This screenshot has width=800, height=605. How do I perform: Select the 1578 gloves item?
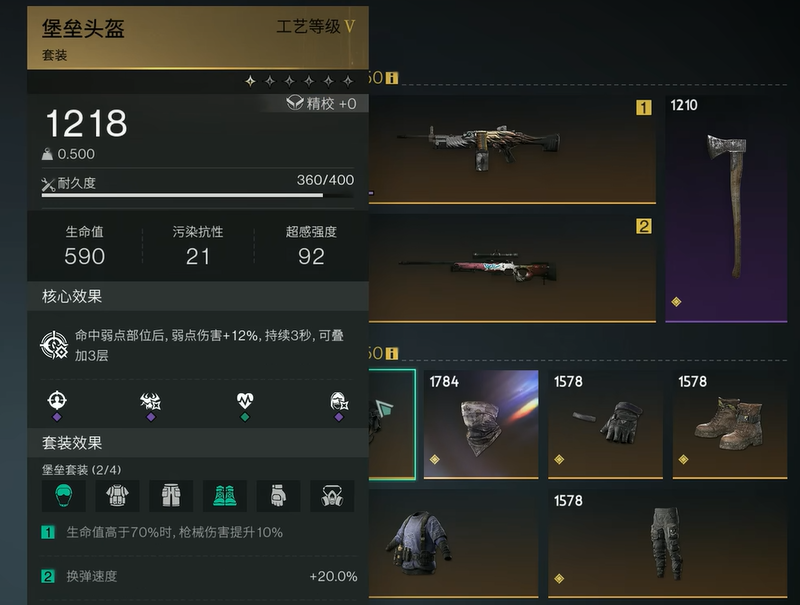coord(605,424)
